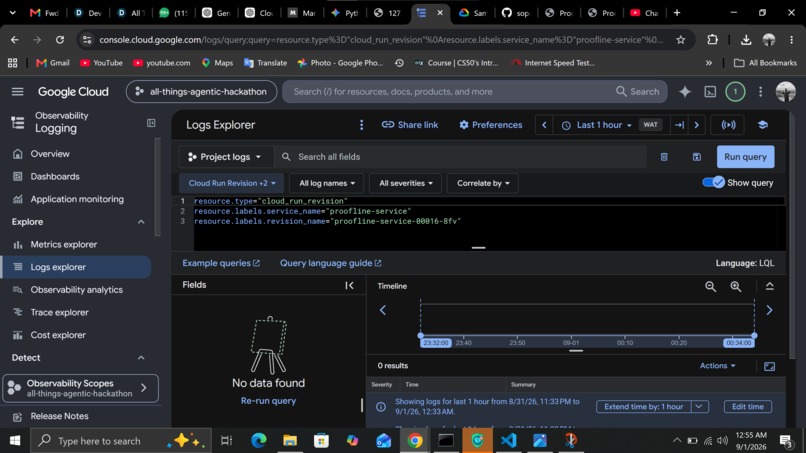
Task: Click the Run query button
Action: tap(745, 157)
